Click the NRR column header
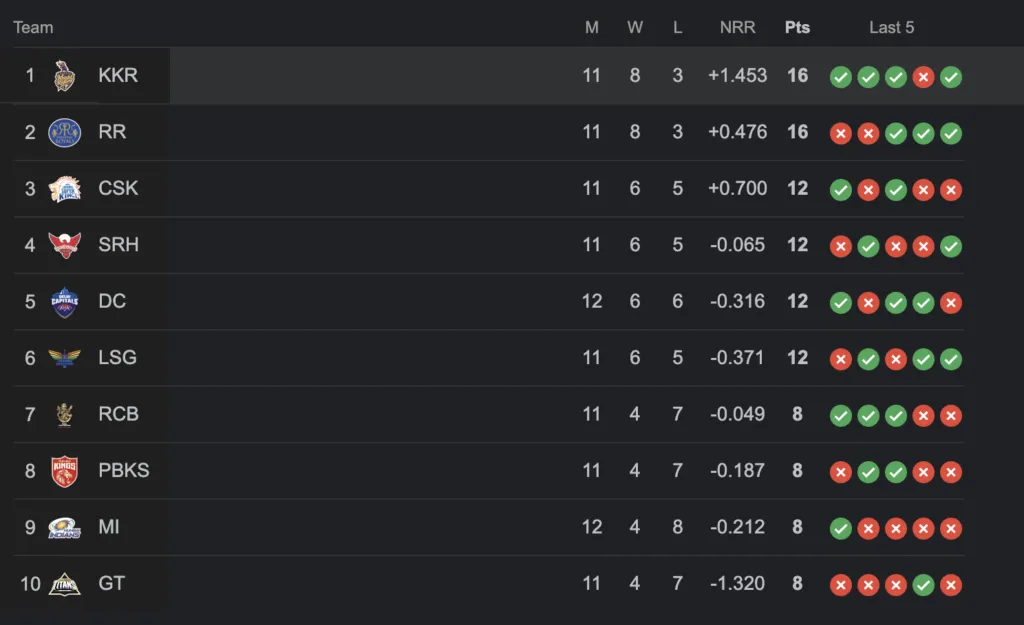 [737, 27]
